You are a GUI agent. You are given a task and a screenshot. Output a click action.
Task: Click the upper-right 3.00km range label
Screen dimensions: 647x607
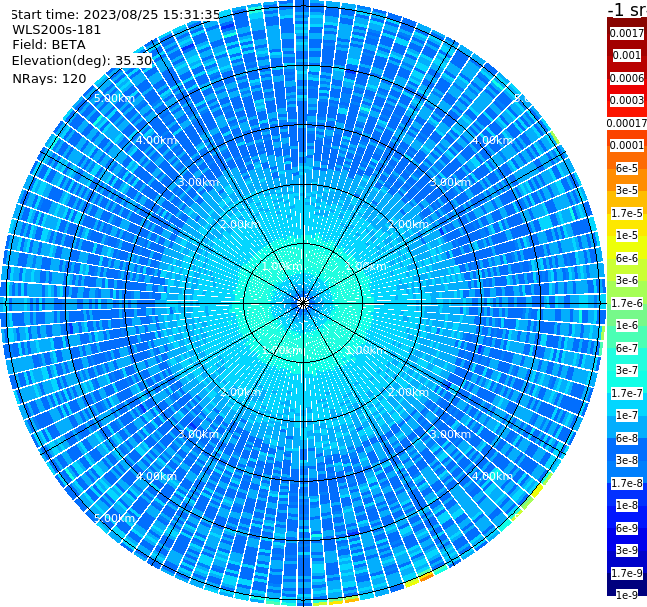(x=450, y=182)
